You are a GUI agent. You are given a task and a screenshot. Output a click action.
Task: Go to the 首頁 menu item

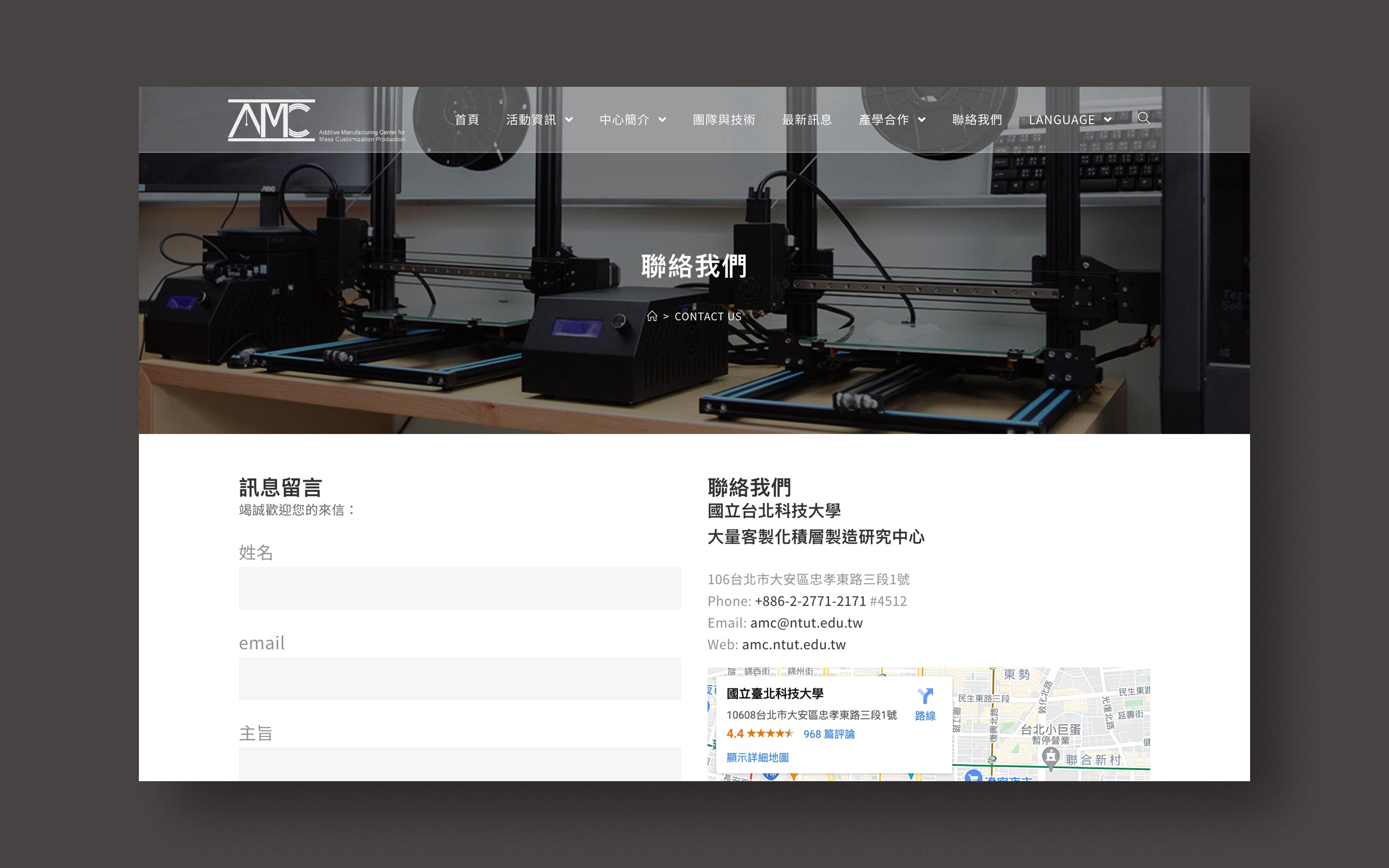[467, 120]
